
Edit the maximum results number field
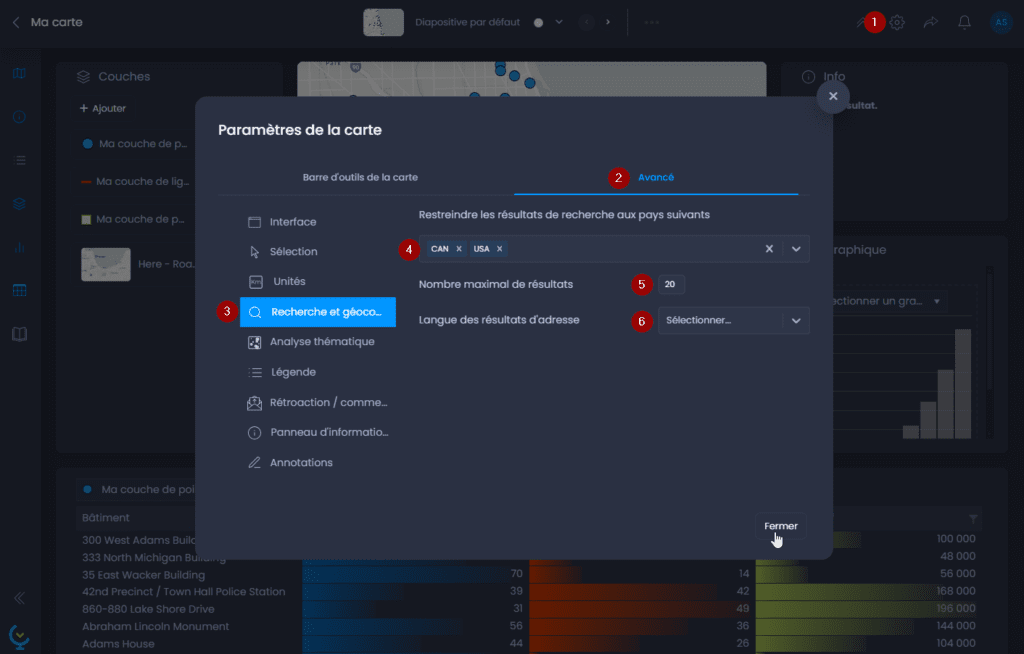tap(670, 284)
